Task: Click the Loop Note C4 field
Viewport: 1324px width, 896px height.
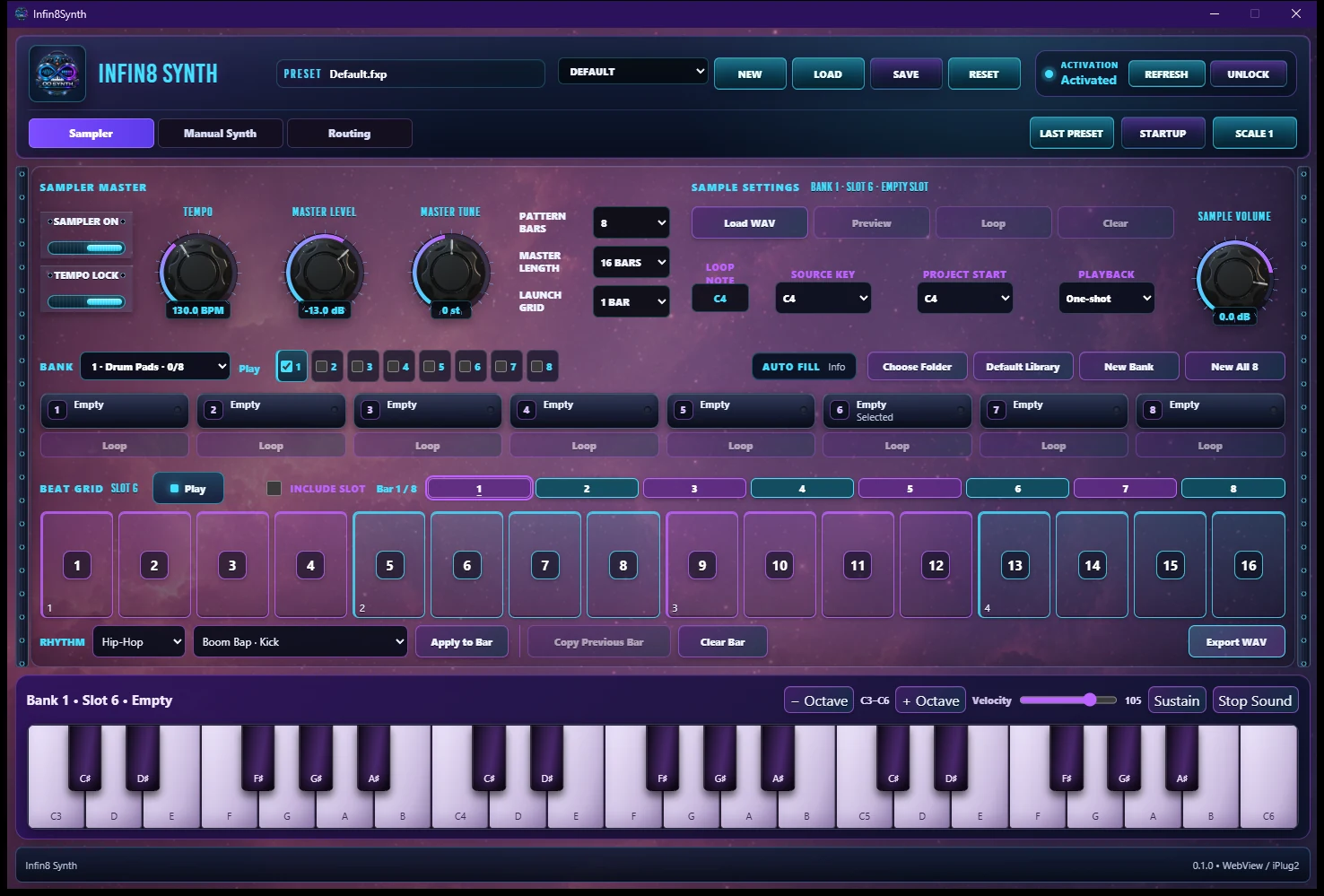Action: pos(720,298)
